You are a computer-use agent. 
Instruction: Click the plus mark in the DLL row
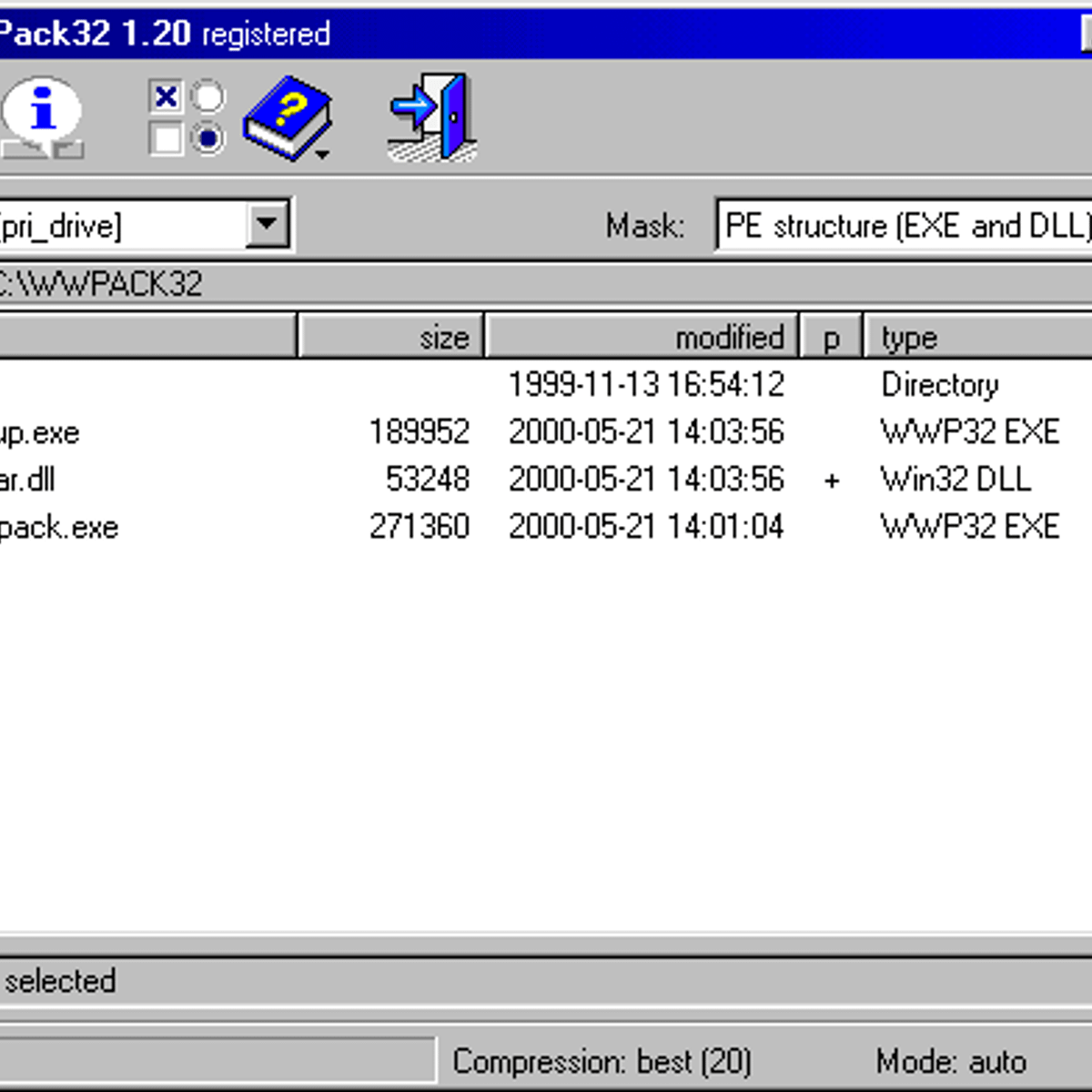tap(831, 480)
